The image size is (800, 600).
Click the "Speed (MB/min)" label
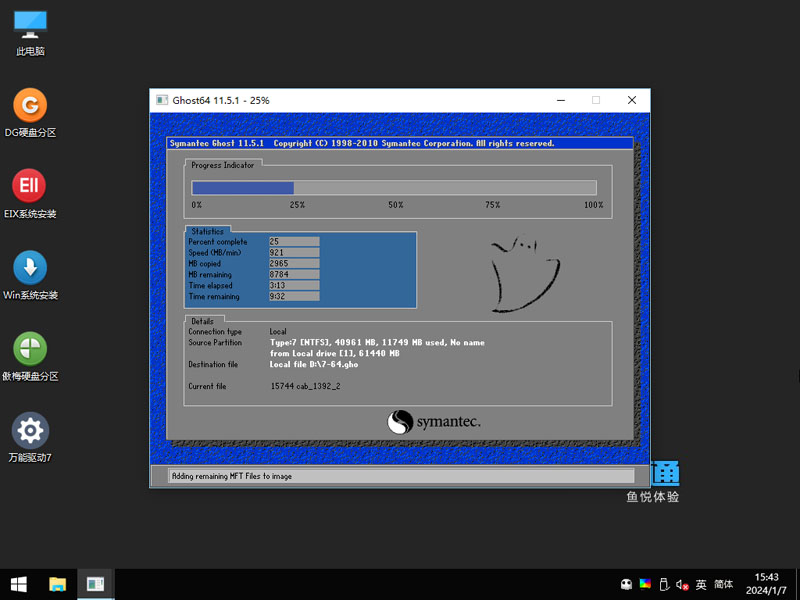pos(215,253)
